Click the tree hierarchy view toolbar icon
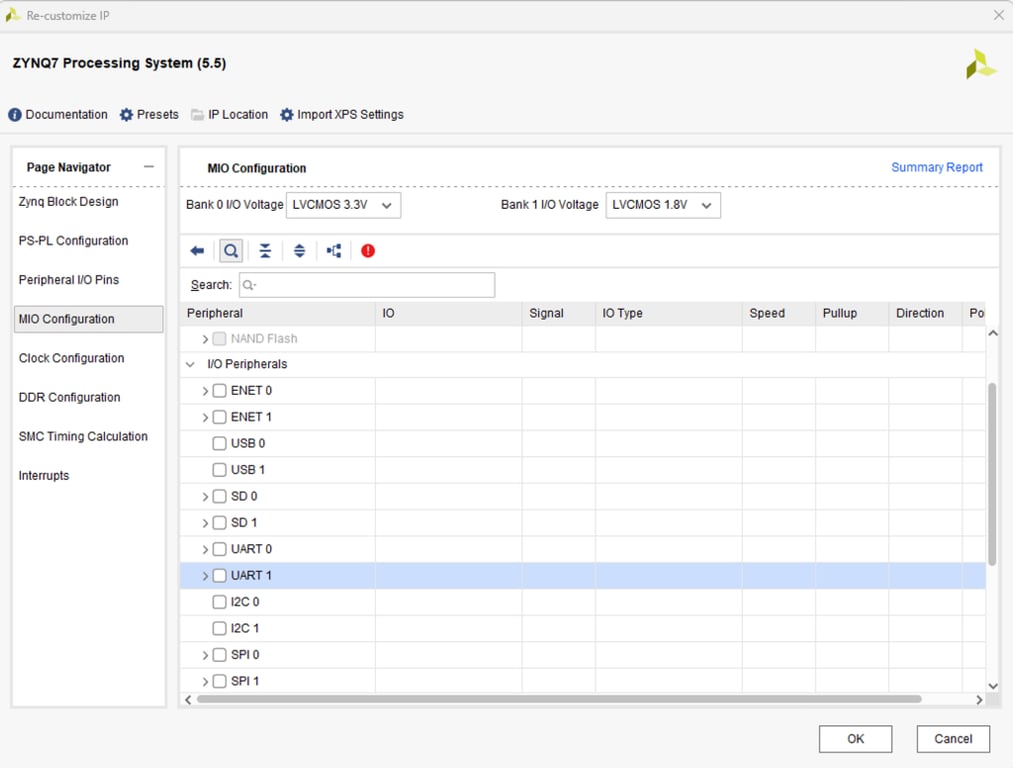This screenshot has width=1013, height=768. (x=333, y=251)
